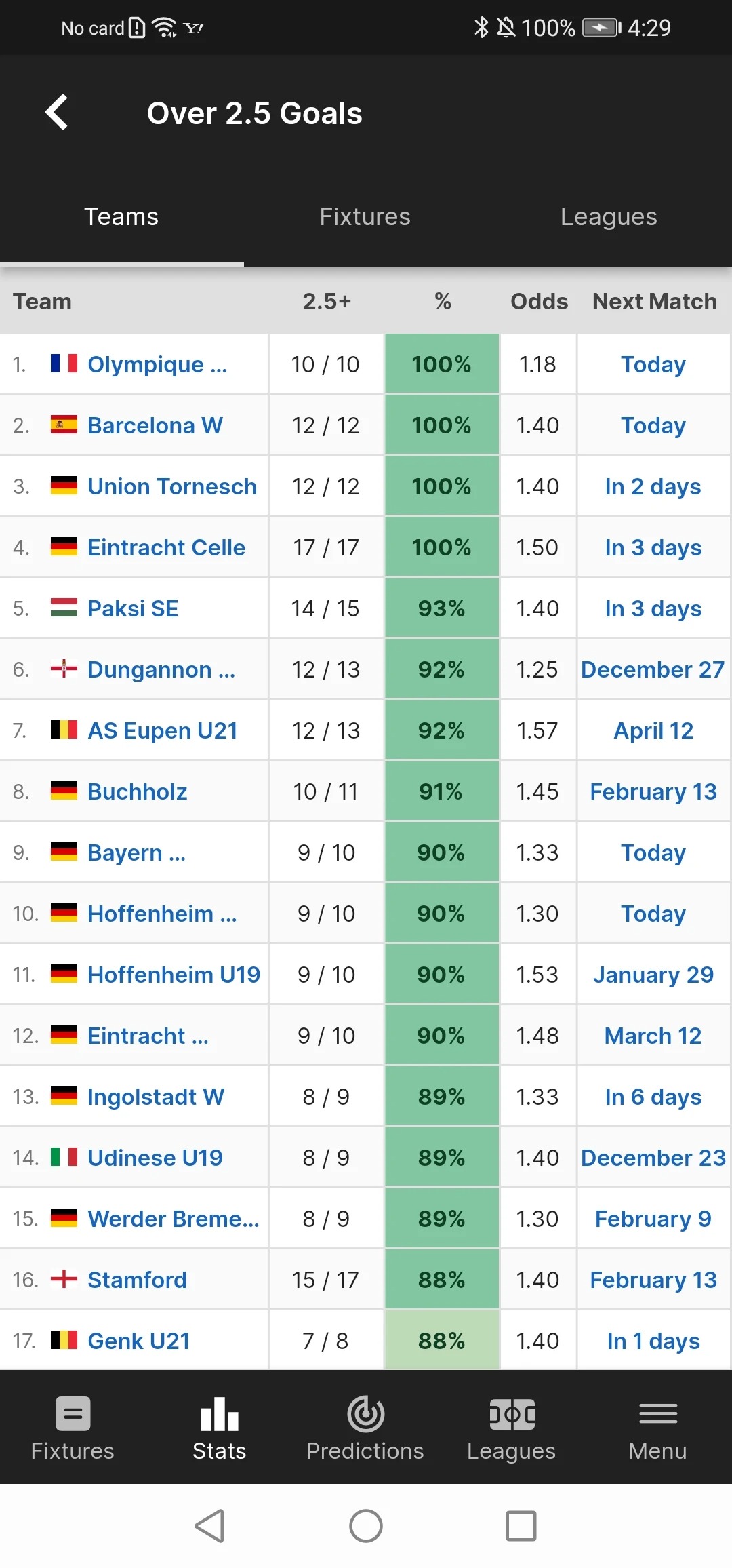Tap the Android recent apps square
Screen dimensions: 732x1568
pyautogui.click(x=521, y=1527)
